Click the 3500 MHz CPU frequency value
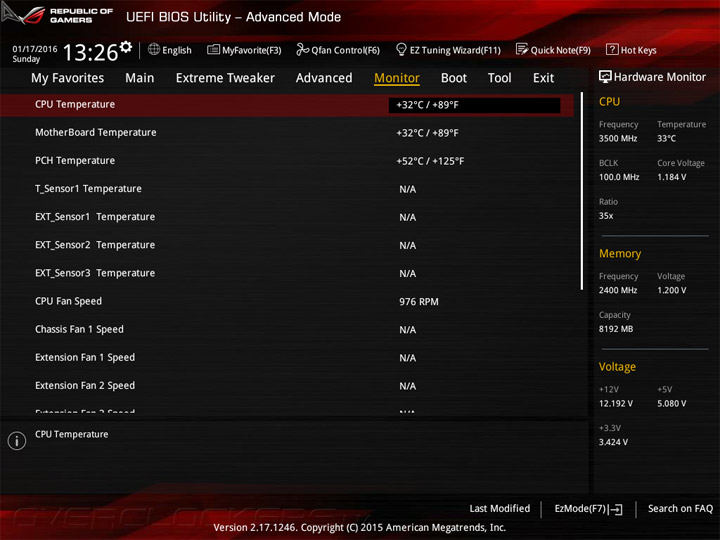The image size is (720, 540). [618, 138]
